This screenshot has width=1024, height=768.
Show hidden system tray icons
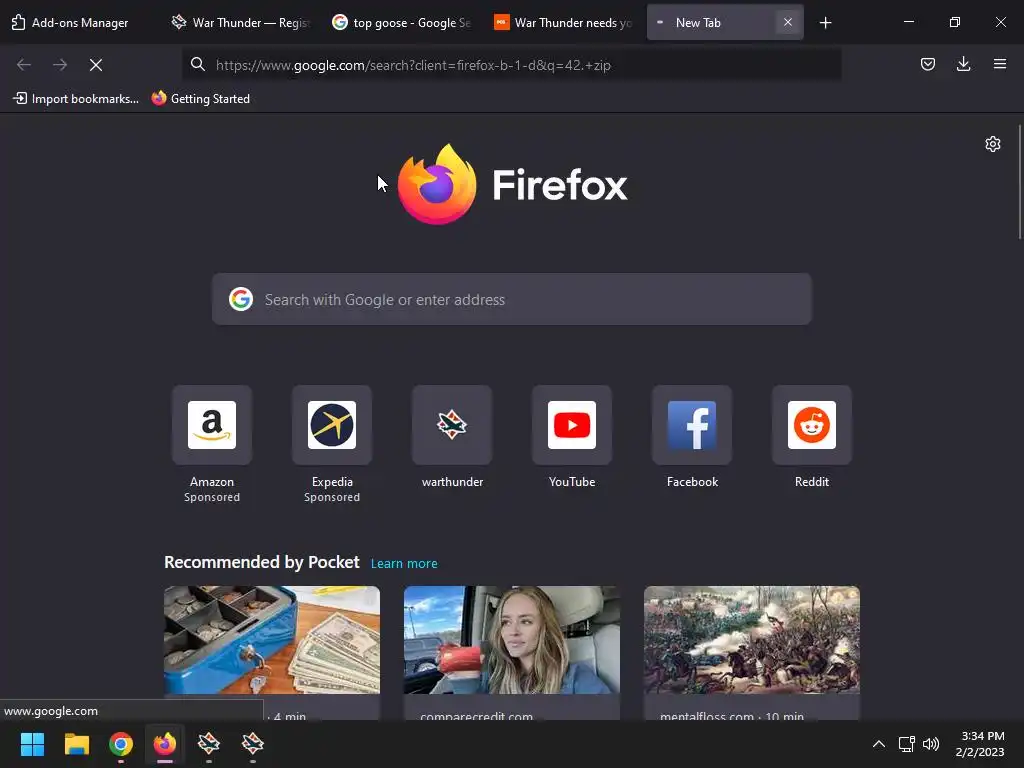[x=879, y=744]
